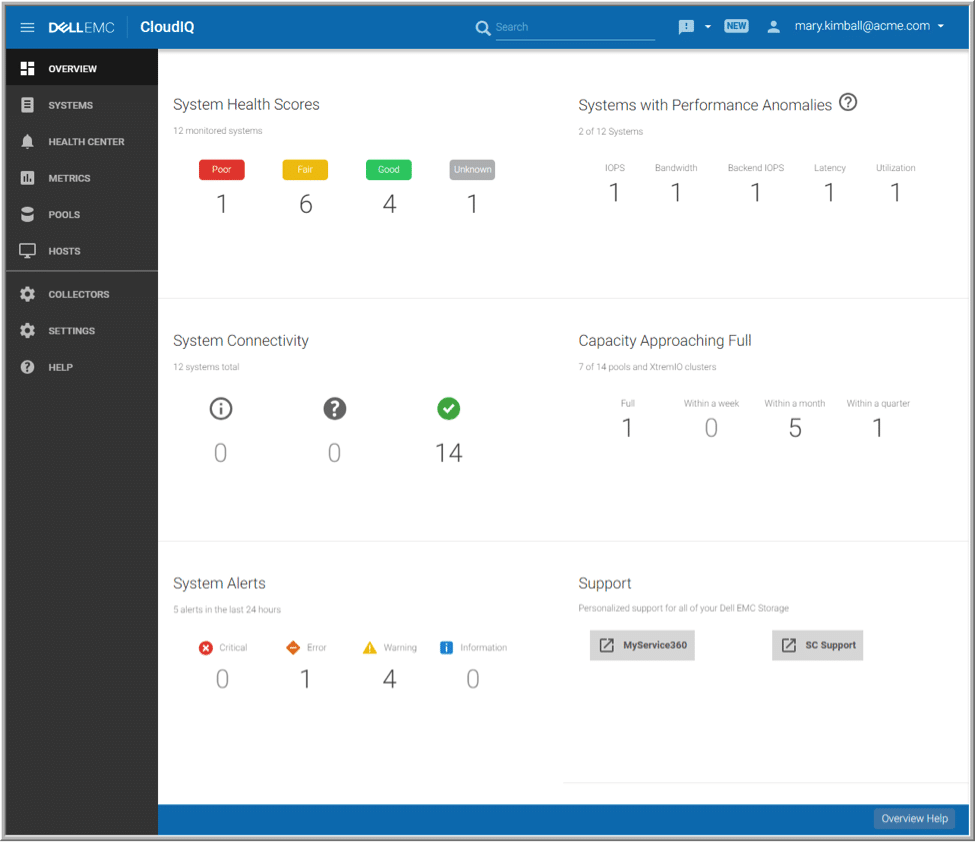The width and height of the screenshot is (975, 842).
Task: Click the Collectors gear icon
Action: [27, 294]
